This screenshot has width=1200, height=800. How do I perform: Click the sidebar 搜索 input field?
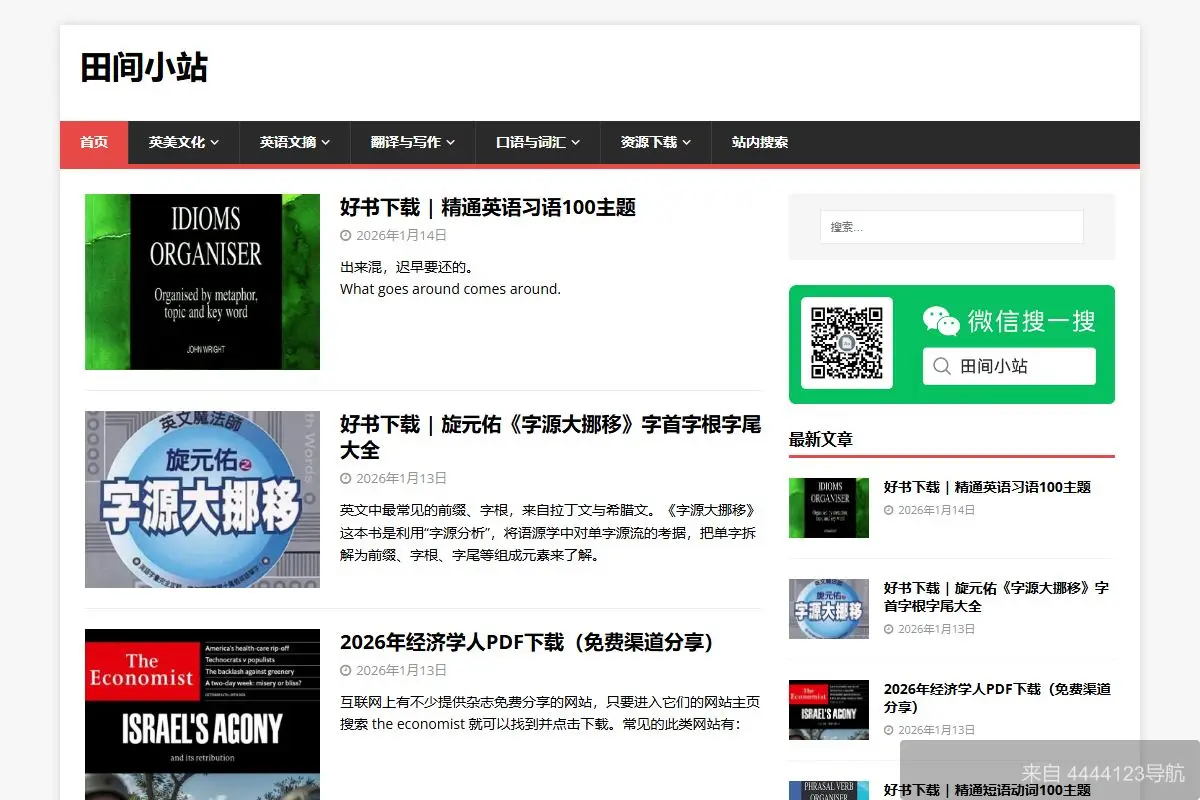tap(950, 226)
